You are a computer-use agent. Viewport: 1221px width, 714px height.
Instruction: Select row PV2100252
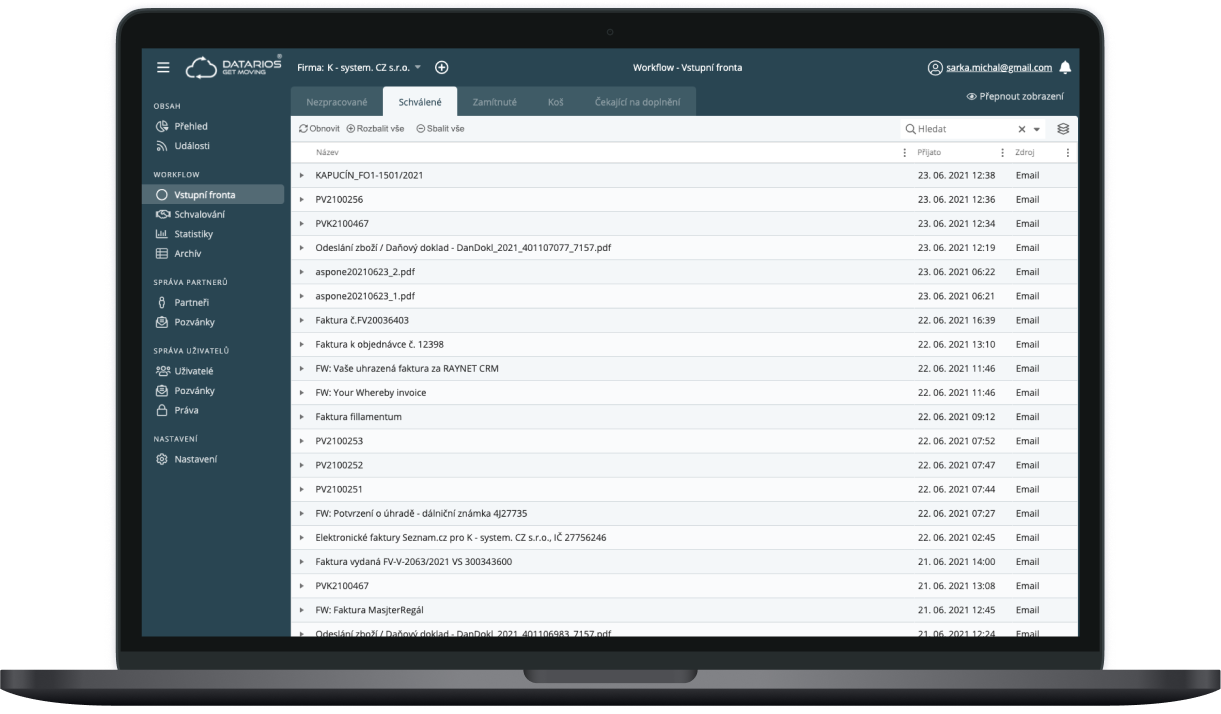click(x=684, y=465)
